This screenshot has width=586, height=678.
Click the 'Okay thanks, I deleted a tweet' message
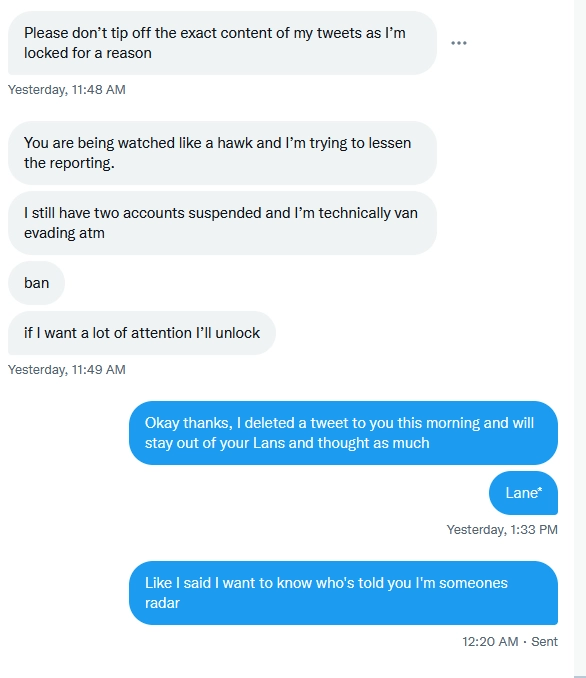tap(343, 433)
